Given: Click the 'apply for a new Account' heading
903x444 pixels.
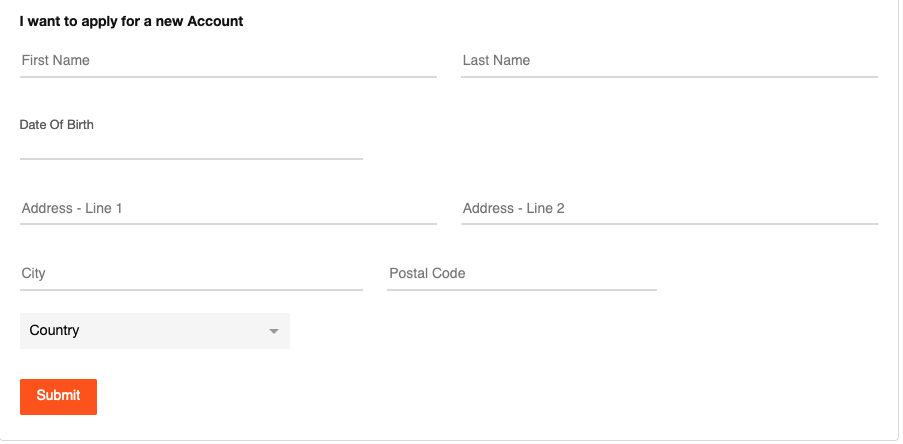Looking at the screenshot, I should pyautogui.click(x=131, y=21).
